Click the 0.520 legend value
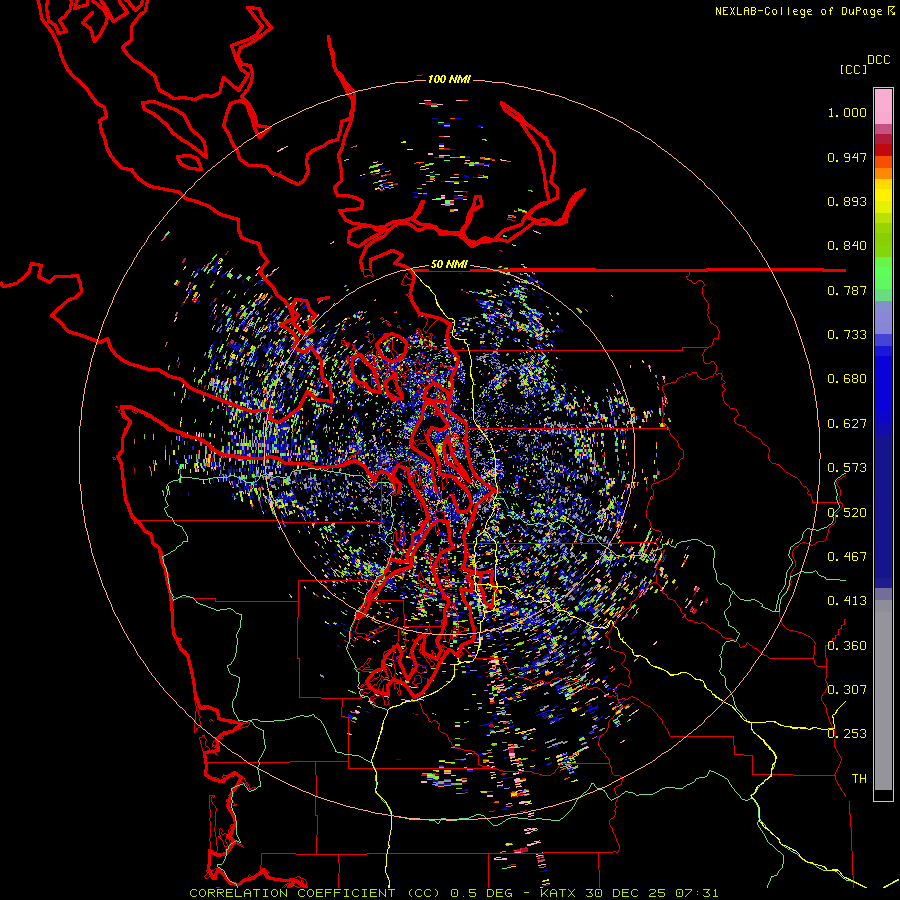This screenshot has width=900, height=900. pos(847,513)
